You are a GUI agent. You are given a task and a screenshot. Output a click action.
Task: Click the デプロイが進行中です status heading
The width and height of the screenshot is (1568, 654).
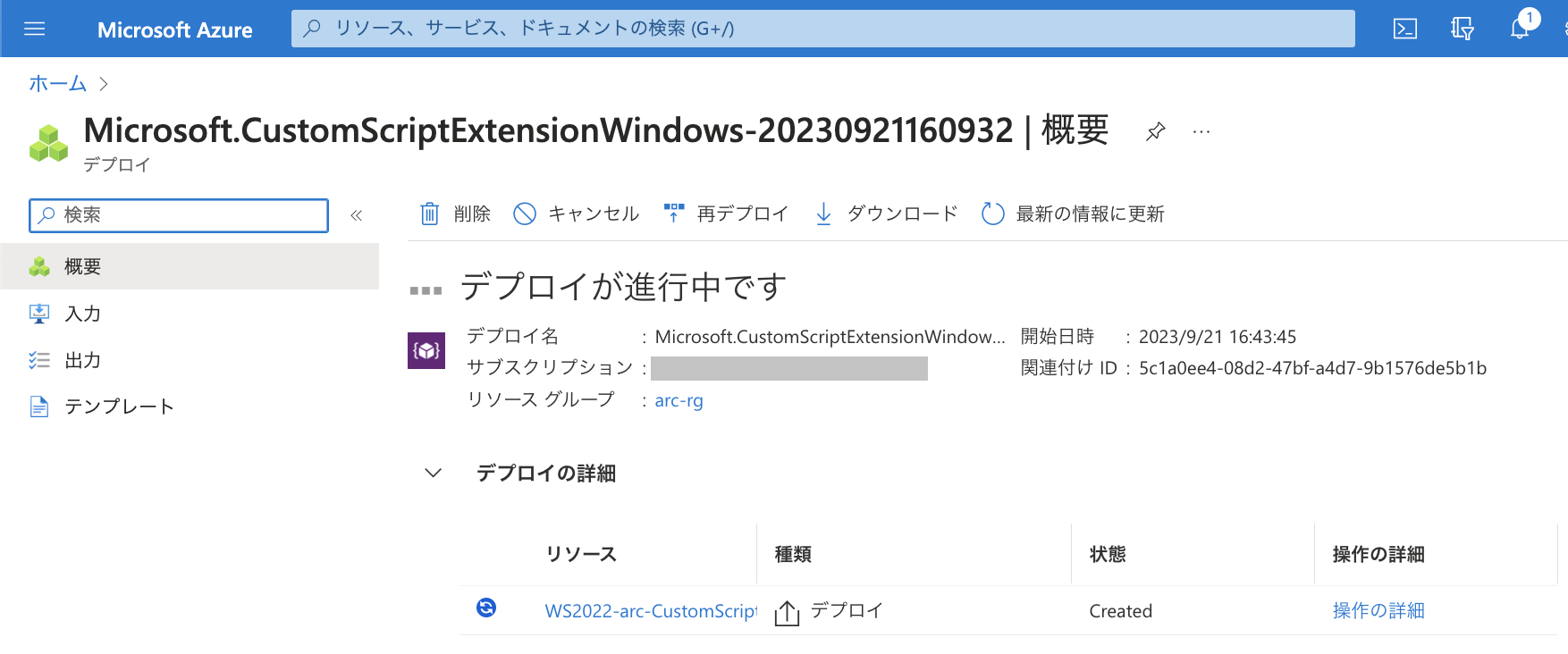[x=623, y=287]
